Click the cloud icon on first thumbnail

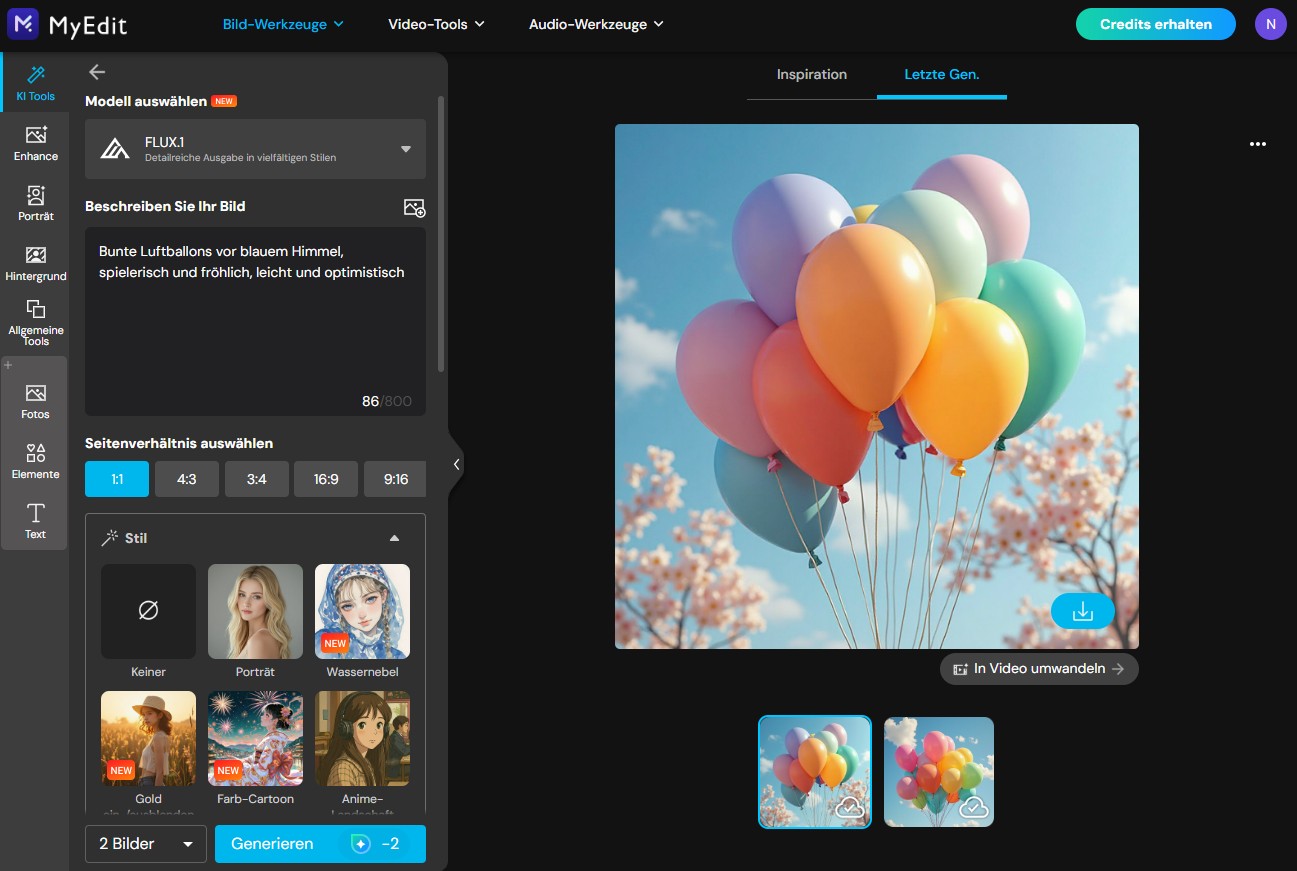pyautogui.click(x=850, y=807)
